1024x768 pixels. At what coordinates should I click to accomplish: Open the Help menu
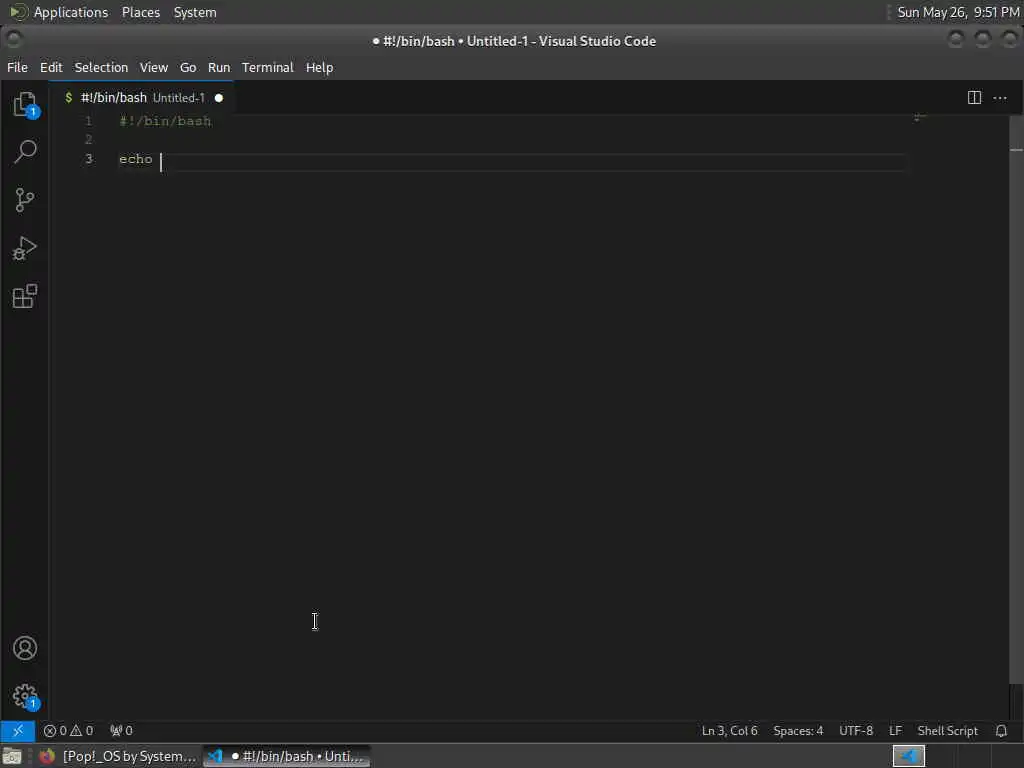319,67
